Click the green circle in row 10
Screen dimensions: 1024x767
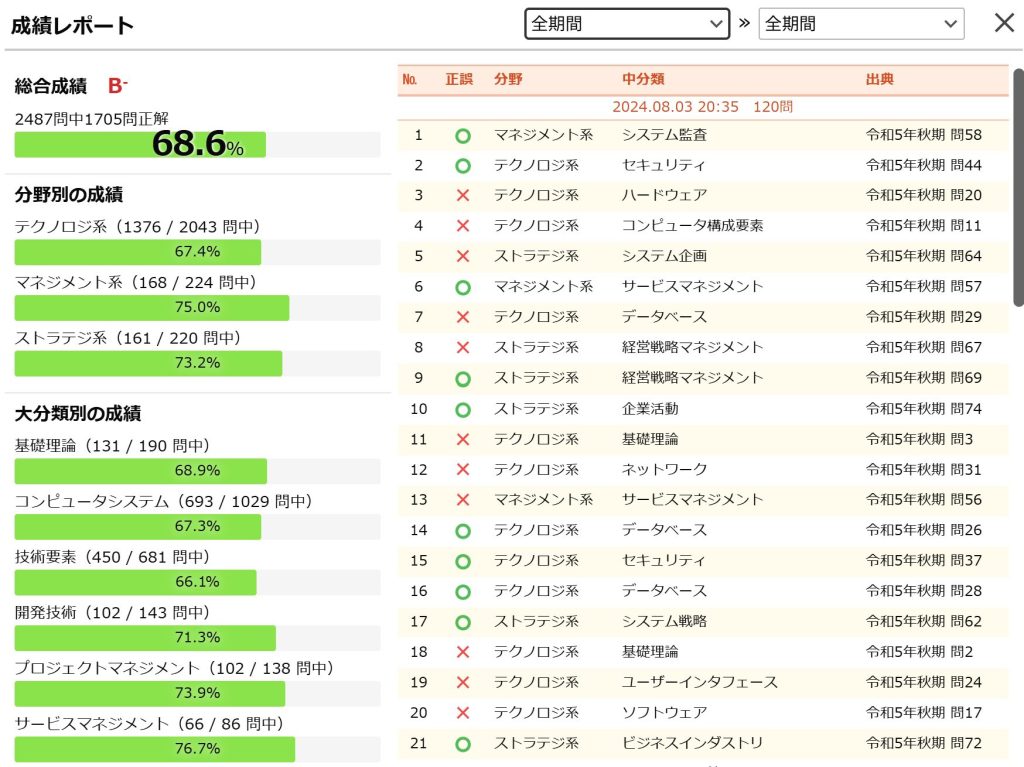point(462,409)
